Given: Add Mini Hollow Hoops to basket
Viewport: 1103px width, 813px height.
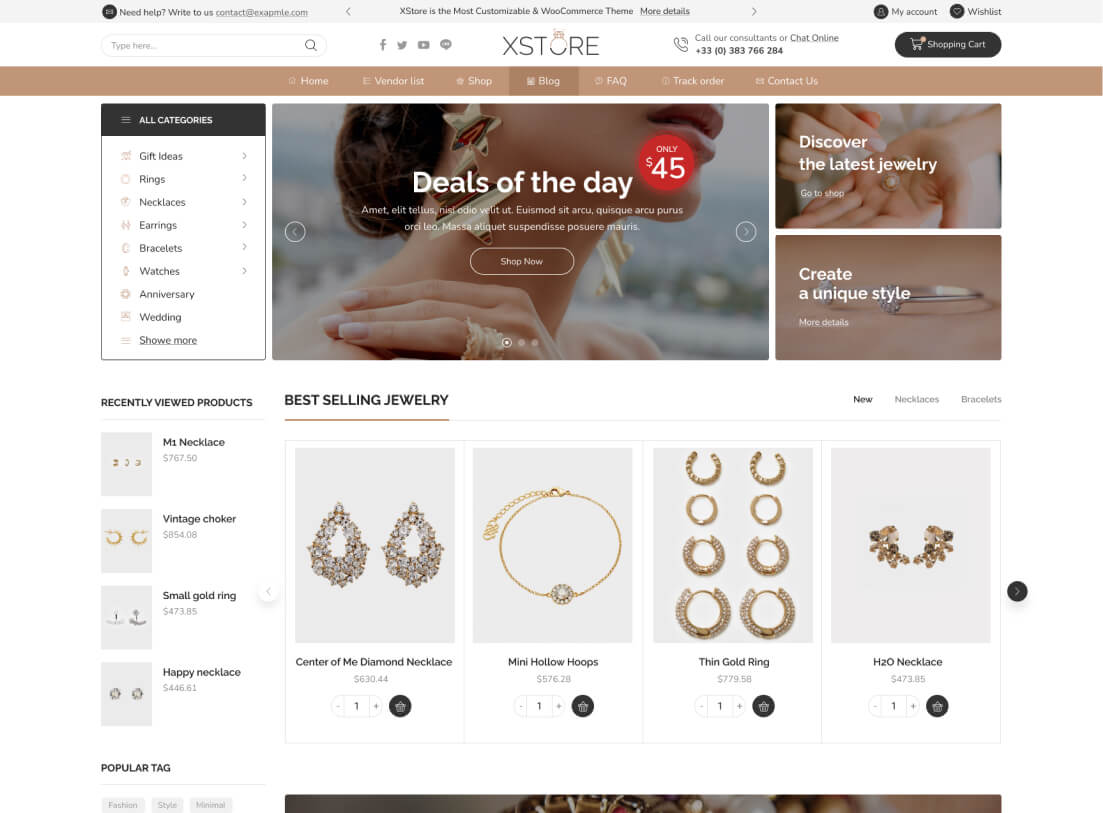Looking at the screenshot, I should (x=582, y=706).
